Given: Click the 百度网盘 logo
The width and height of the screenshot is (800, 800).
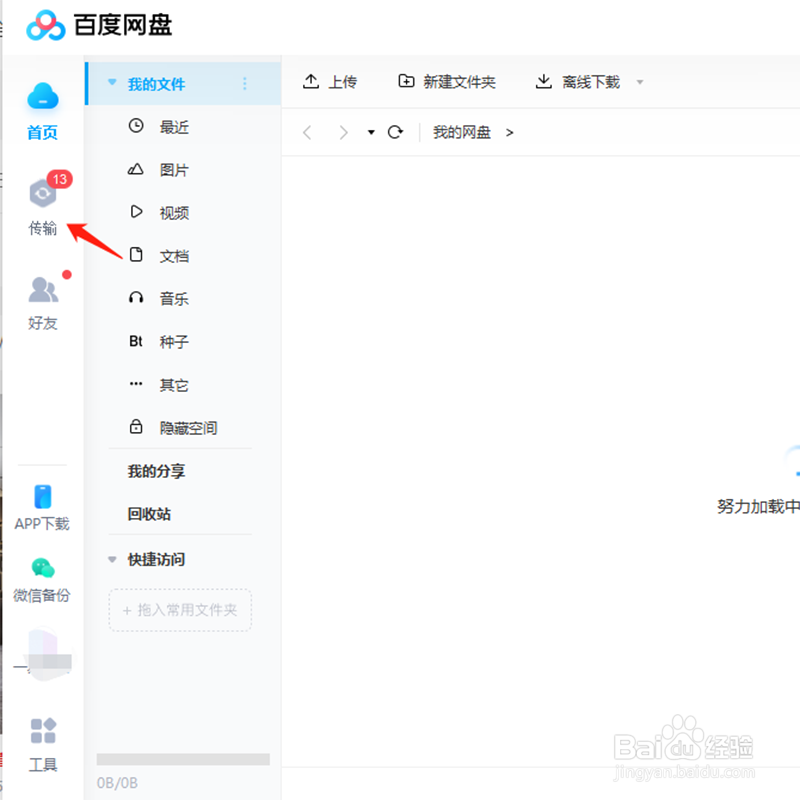Looking at the screenshot, I should tap(99, 25).
